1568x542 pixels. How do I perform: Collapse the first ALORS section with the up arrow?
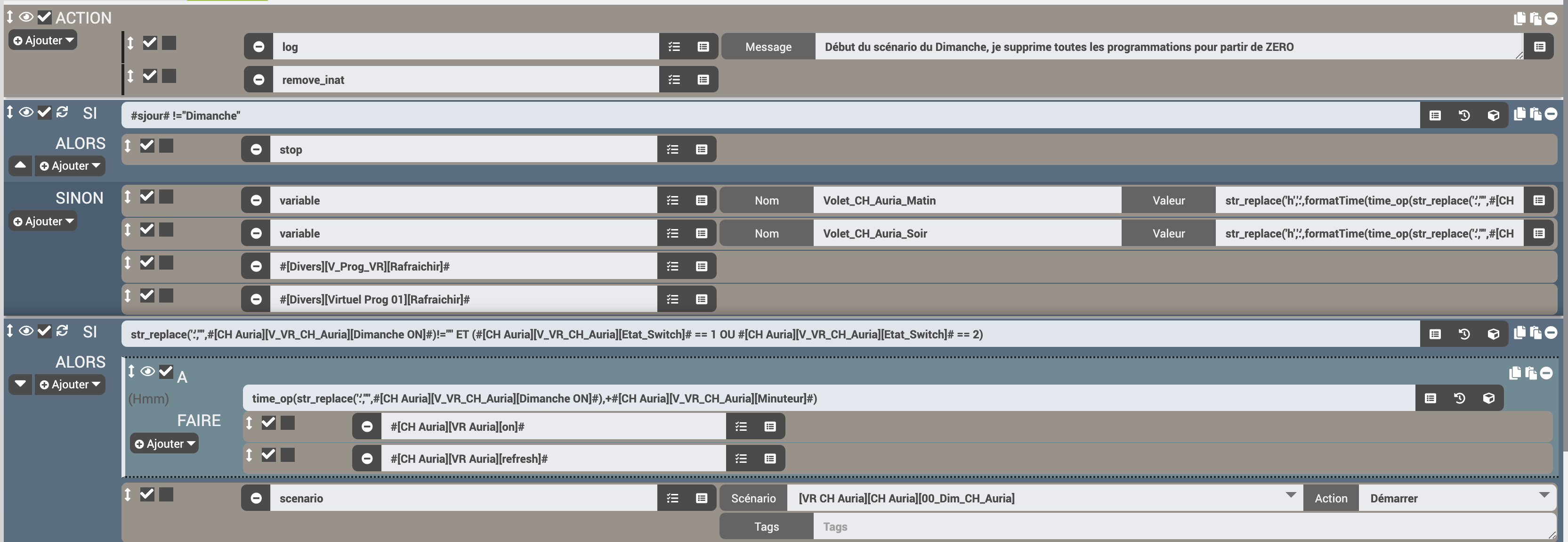point(20,165)
